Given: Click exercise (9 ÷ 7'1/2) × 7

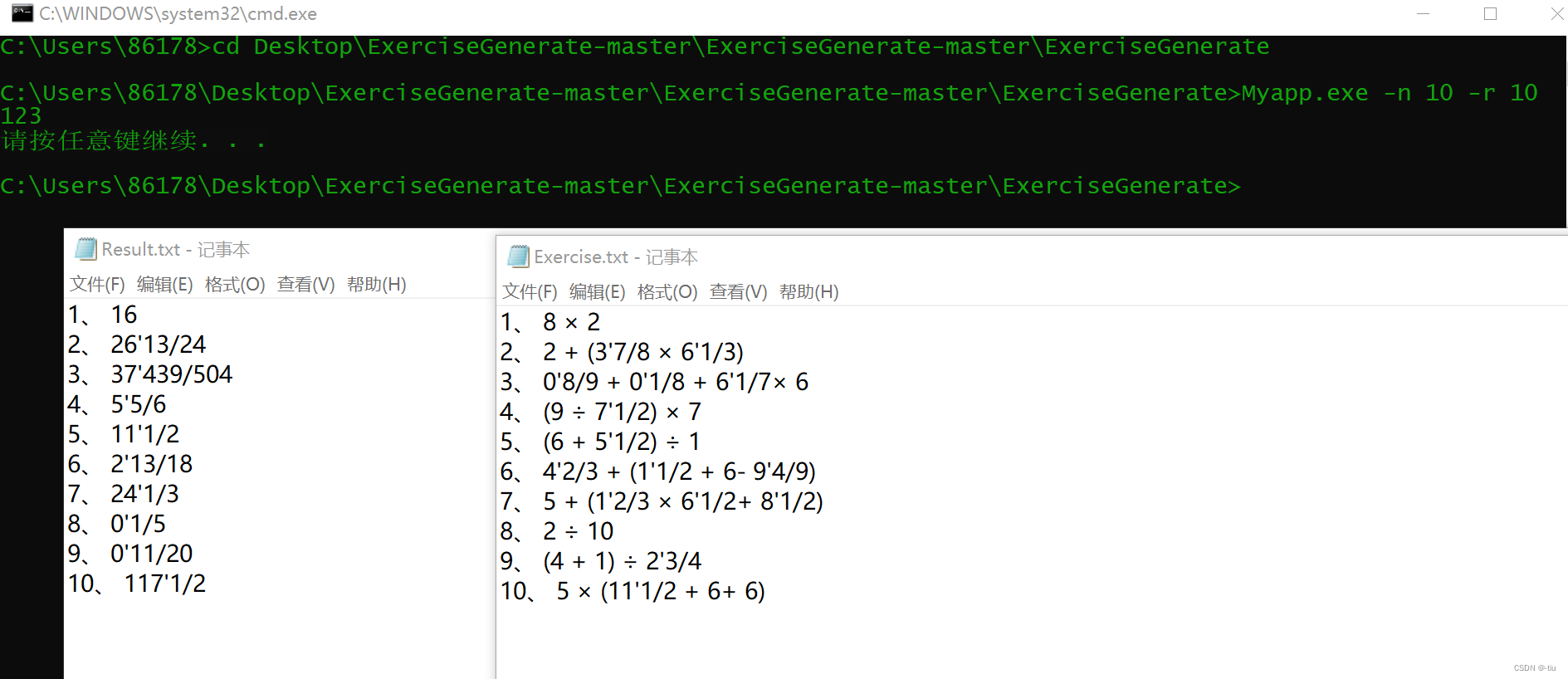Looking at the screenshot, I should click(x=623, y=412).
